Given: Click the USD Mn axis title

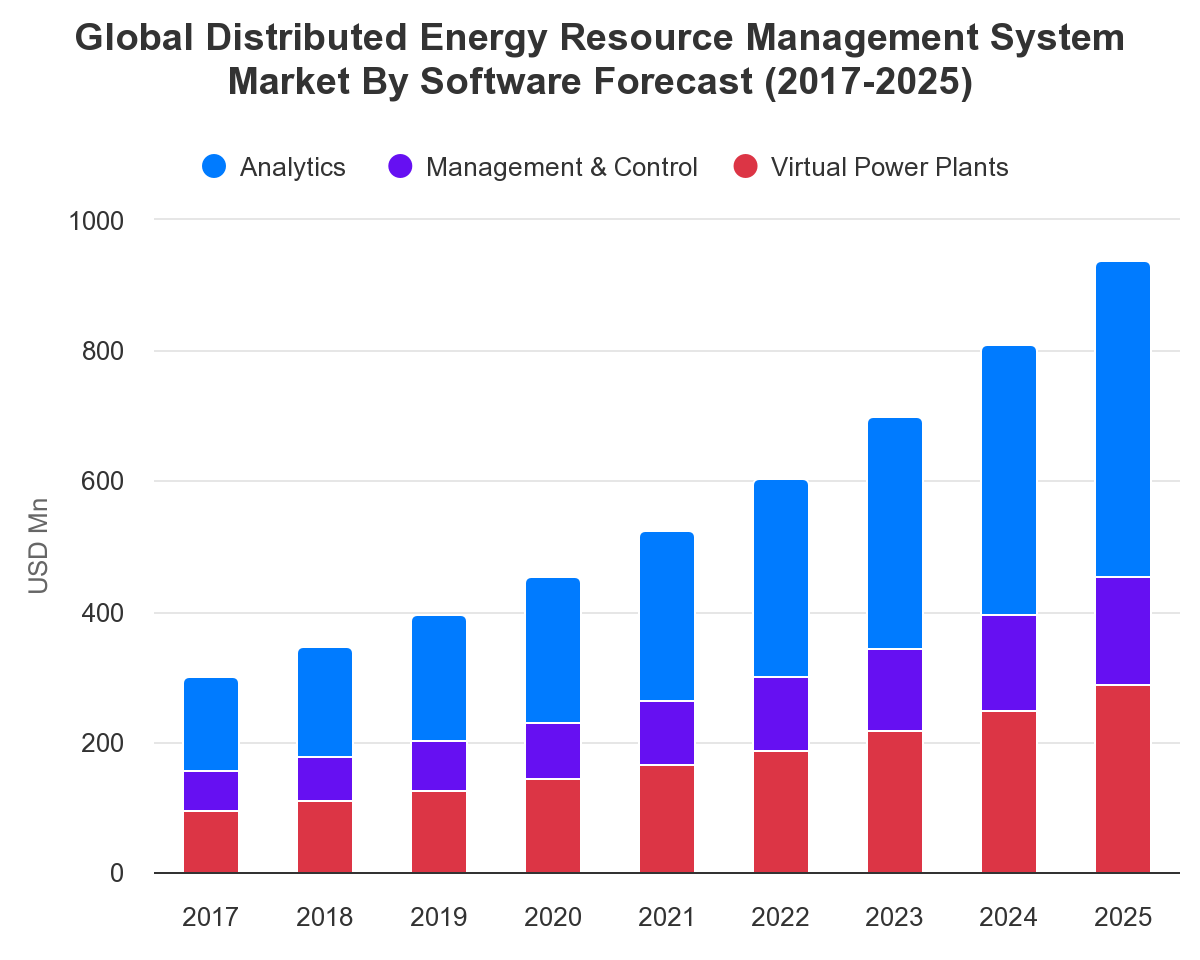Looking at the screenshot, I should click(38, 546).
